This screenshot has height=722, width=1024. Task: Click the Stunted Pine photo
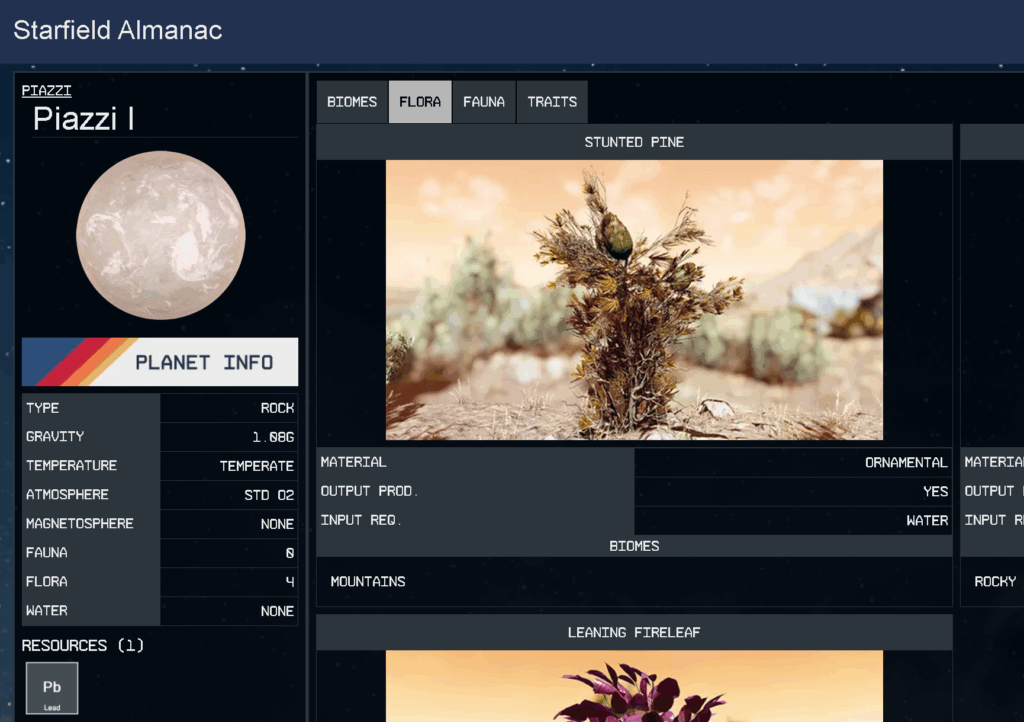tap(634, 300)
